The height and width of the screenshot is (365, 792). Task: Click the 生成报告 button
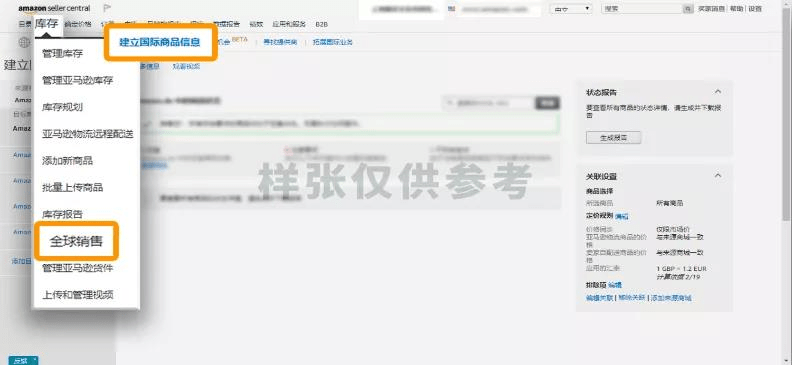(x=613, y=137)
